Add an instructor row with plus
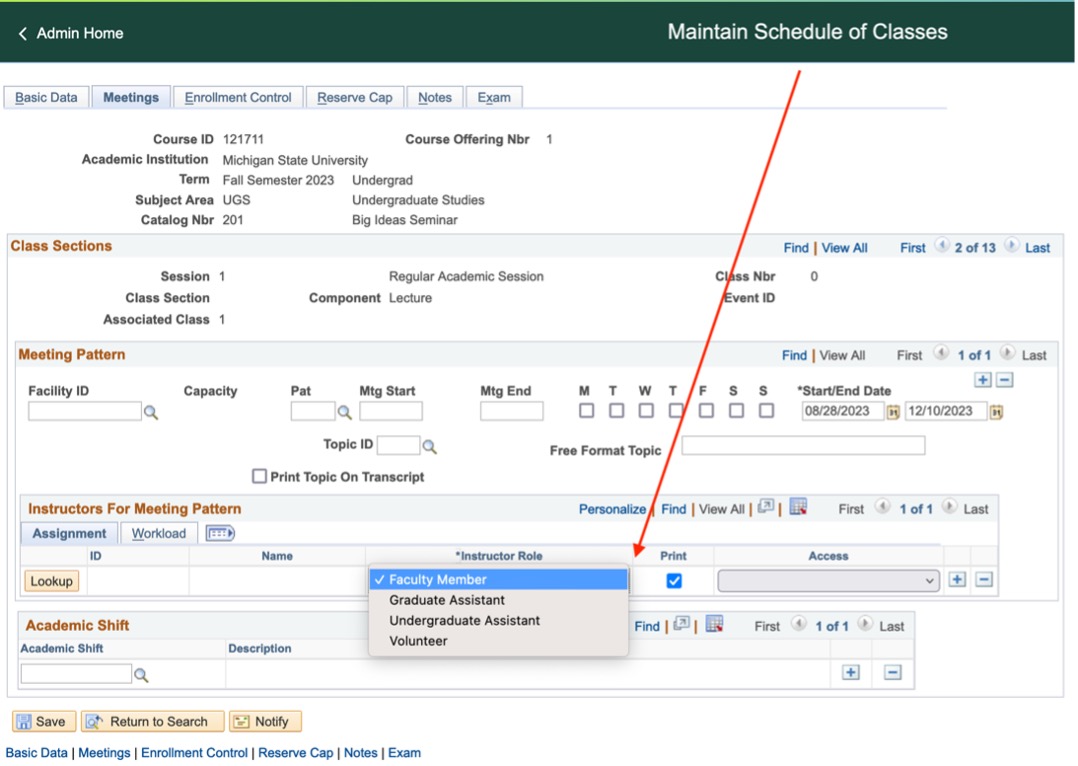The width and height of the screenshot is (1078, 766). click(957, 580)
